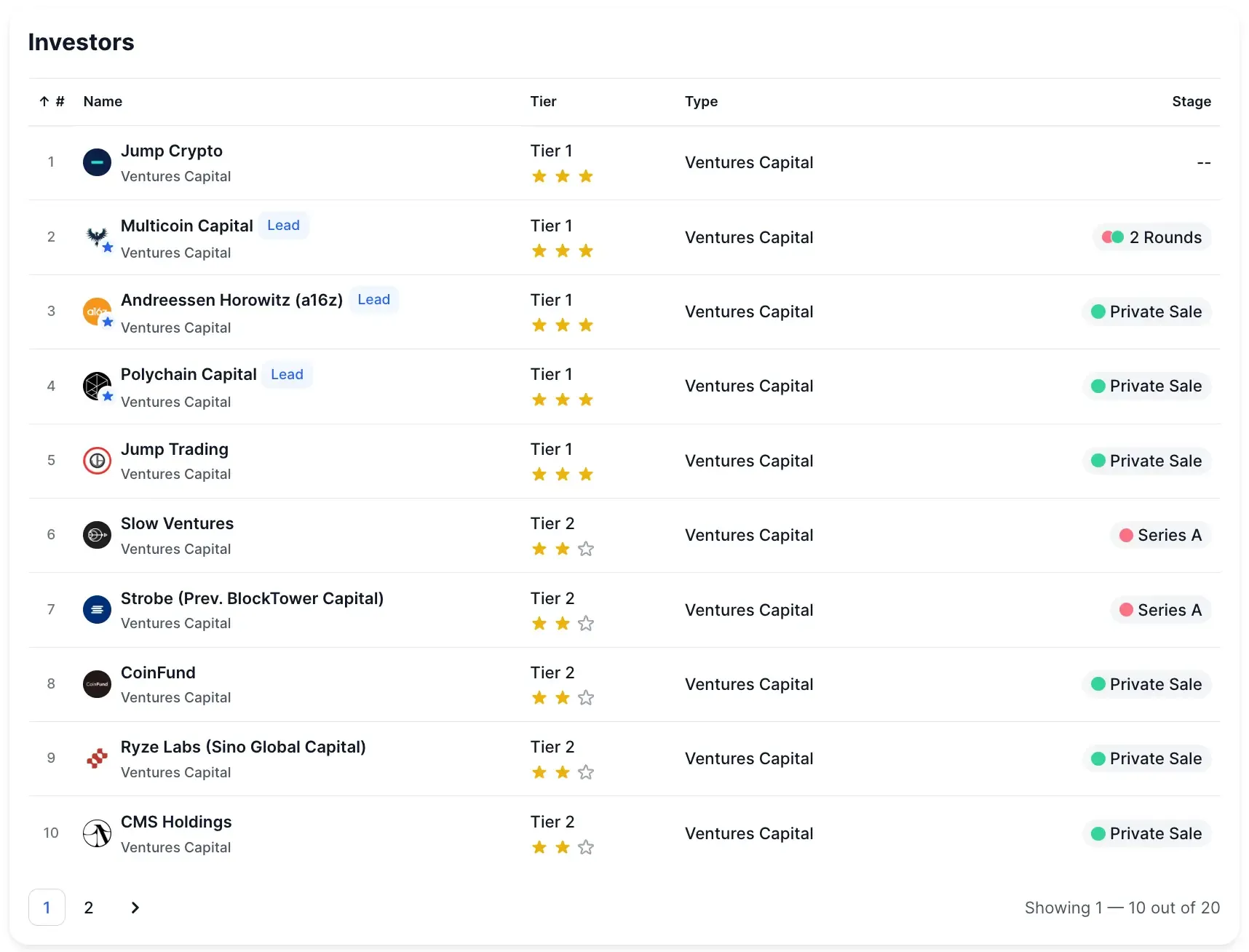This screenshot has height=952, width=1249.
Task: Click the Series A badge for Slow Ventures
Action: tap(1161, 535)
